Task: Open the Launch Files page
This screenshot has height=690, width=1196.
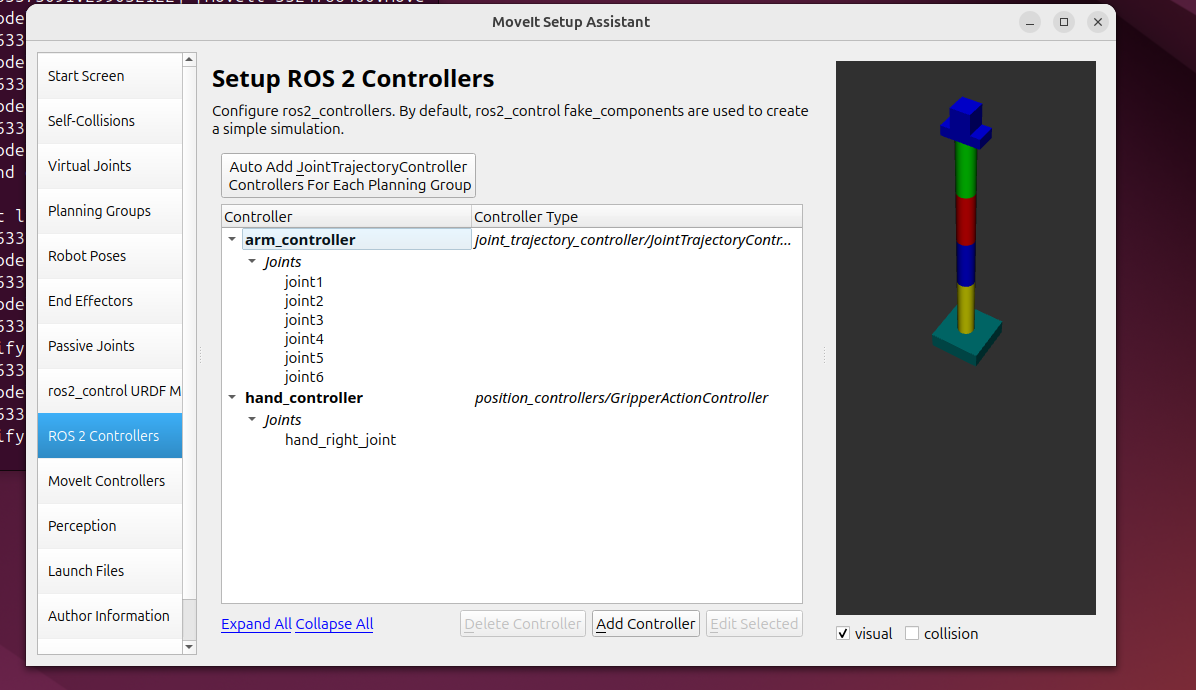Action: point(110,570)
